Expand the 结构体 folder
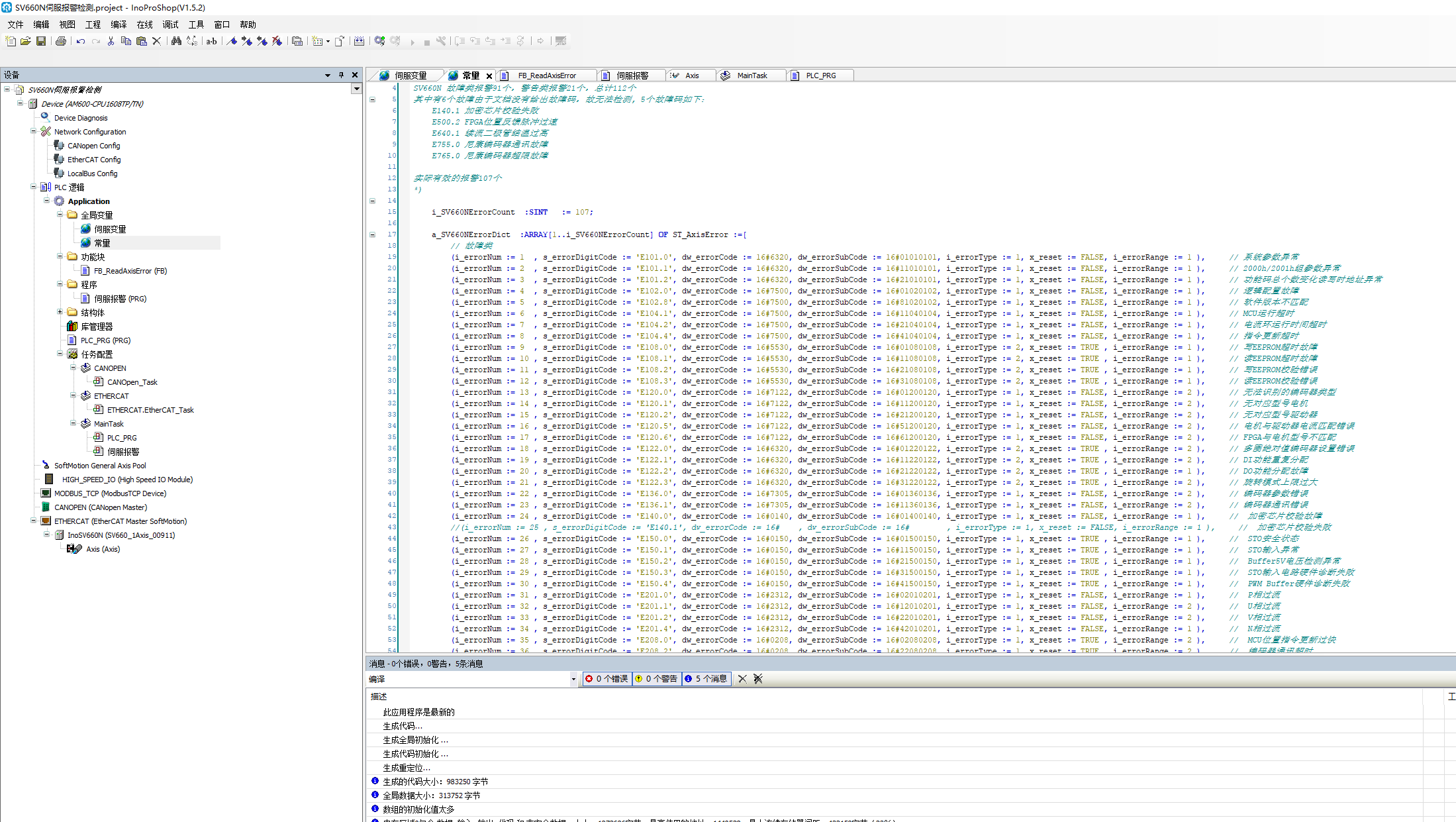 point(60,312)
